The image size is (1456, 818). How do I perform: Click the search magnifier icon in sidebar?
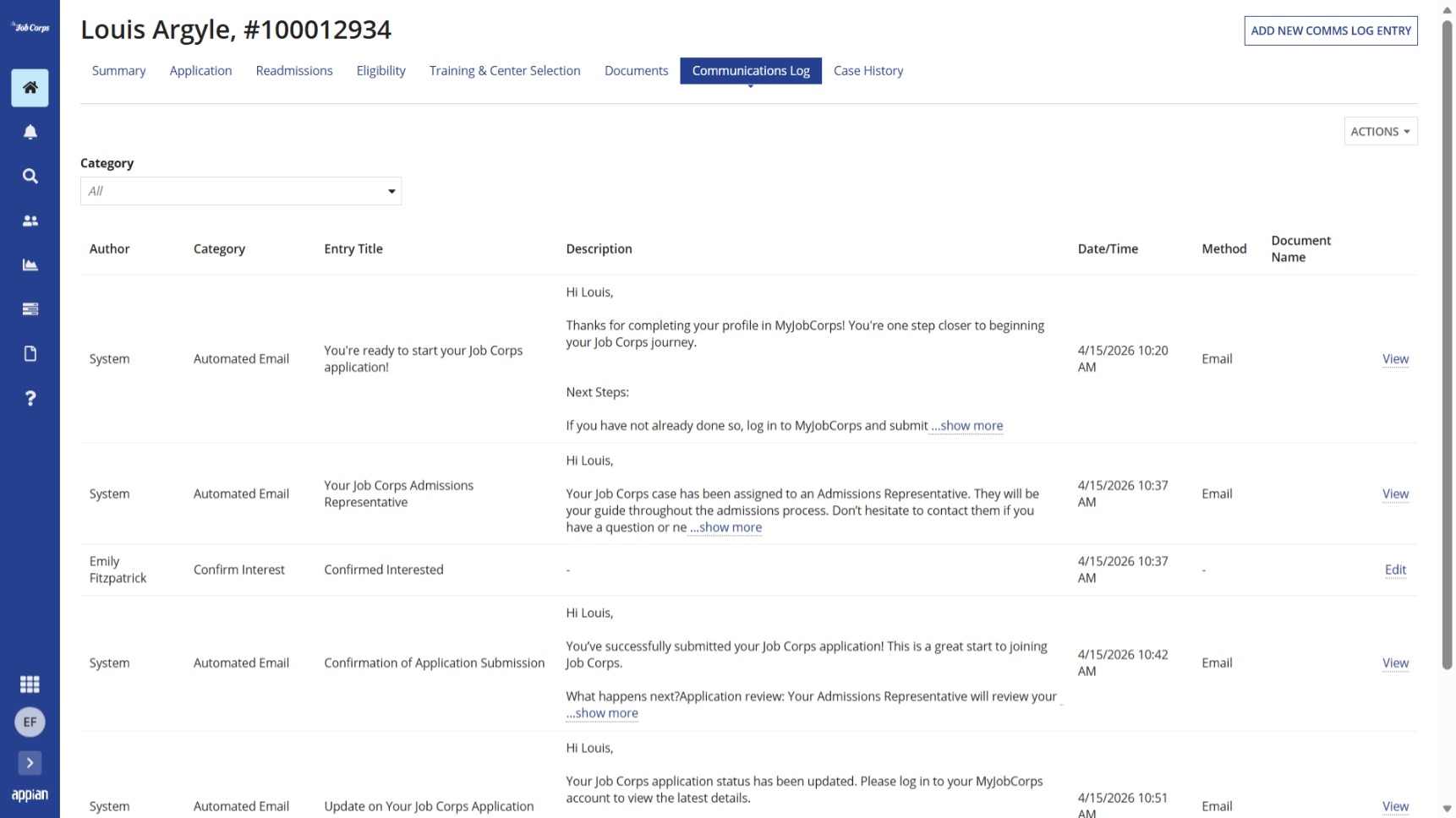[x=30, y=176]
